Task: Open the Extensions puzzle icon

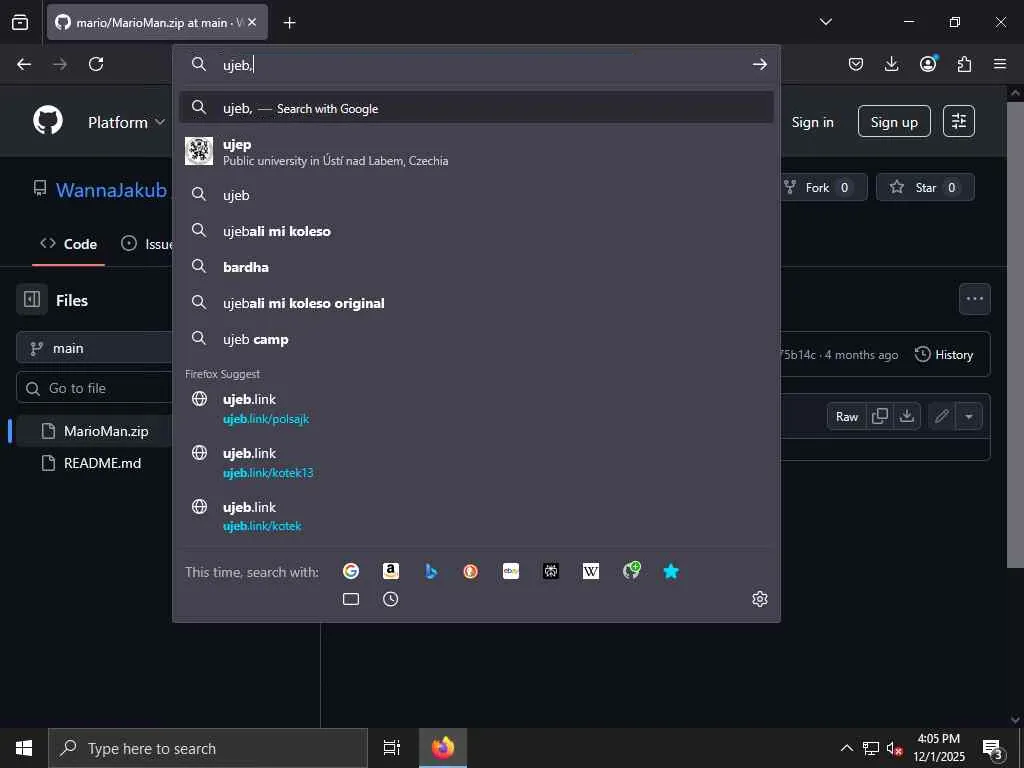Action: [x=964, y=64]
